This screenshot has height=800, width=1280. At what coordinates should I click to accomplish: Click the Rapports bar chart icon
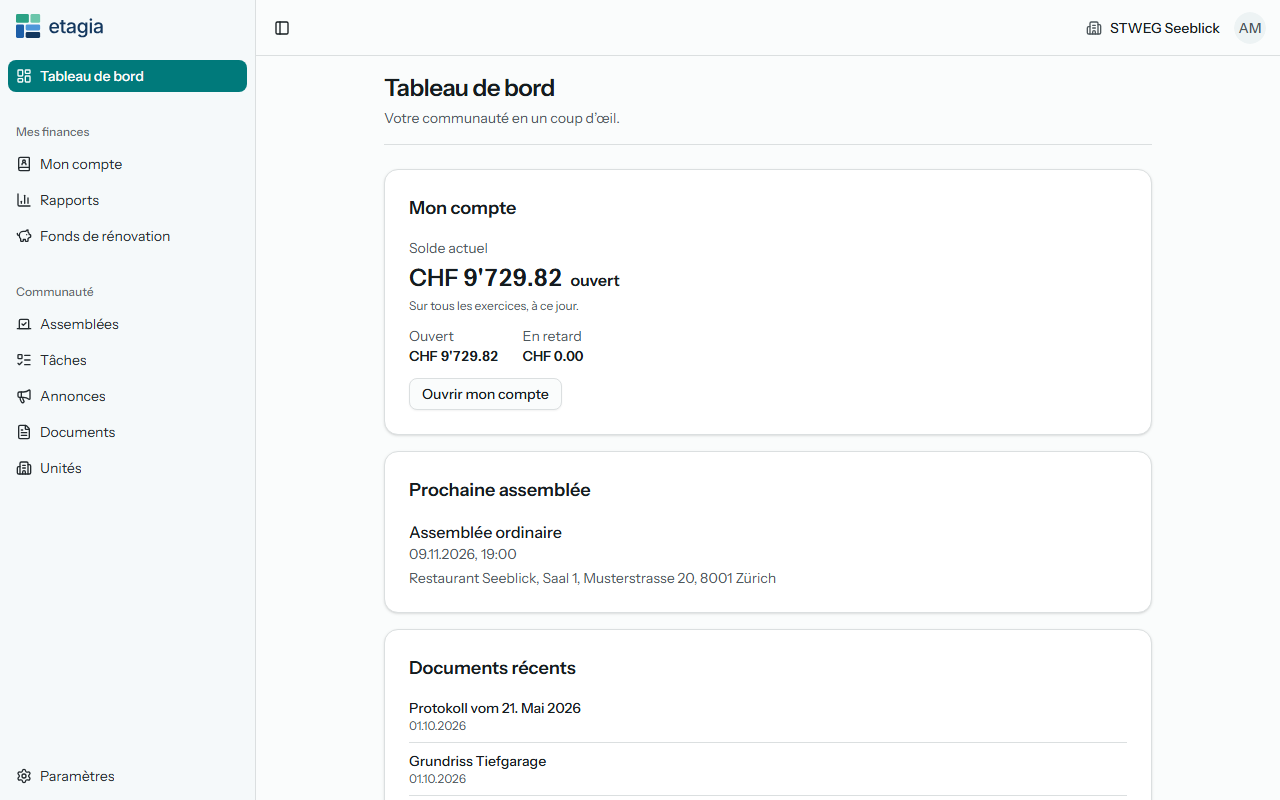tap(24, 200)
